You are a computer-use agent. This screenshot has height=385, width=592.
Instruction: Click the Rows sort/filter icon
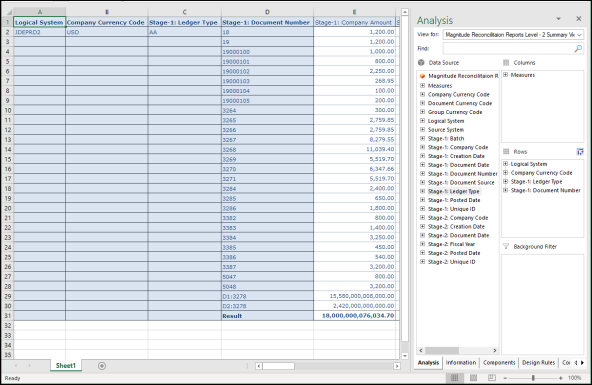tap(580, 152)
